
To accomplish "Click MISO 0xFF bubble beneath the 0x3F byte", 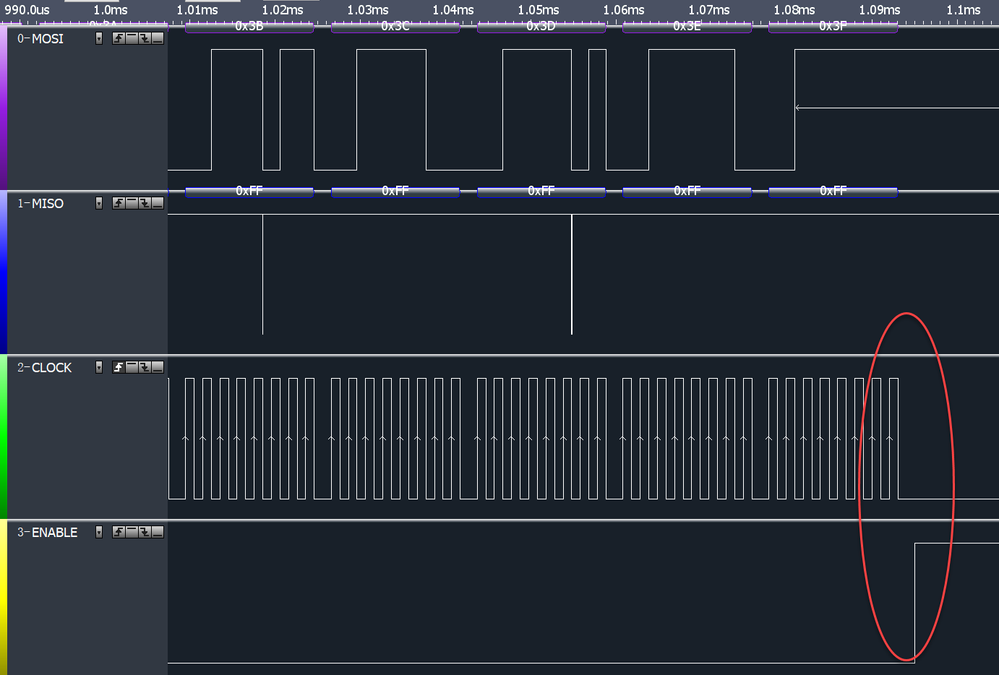I will (x=833, y=191).
